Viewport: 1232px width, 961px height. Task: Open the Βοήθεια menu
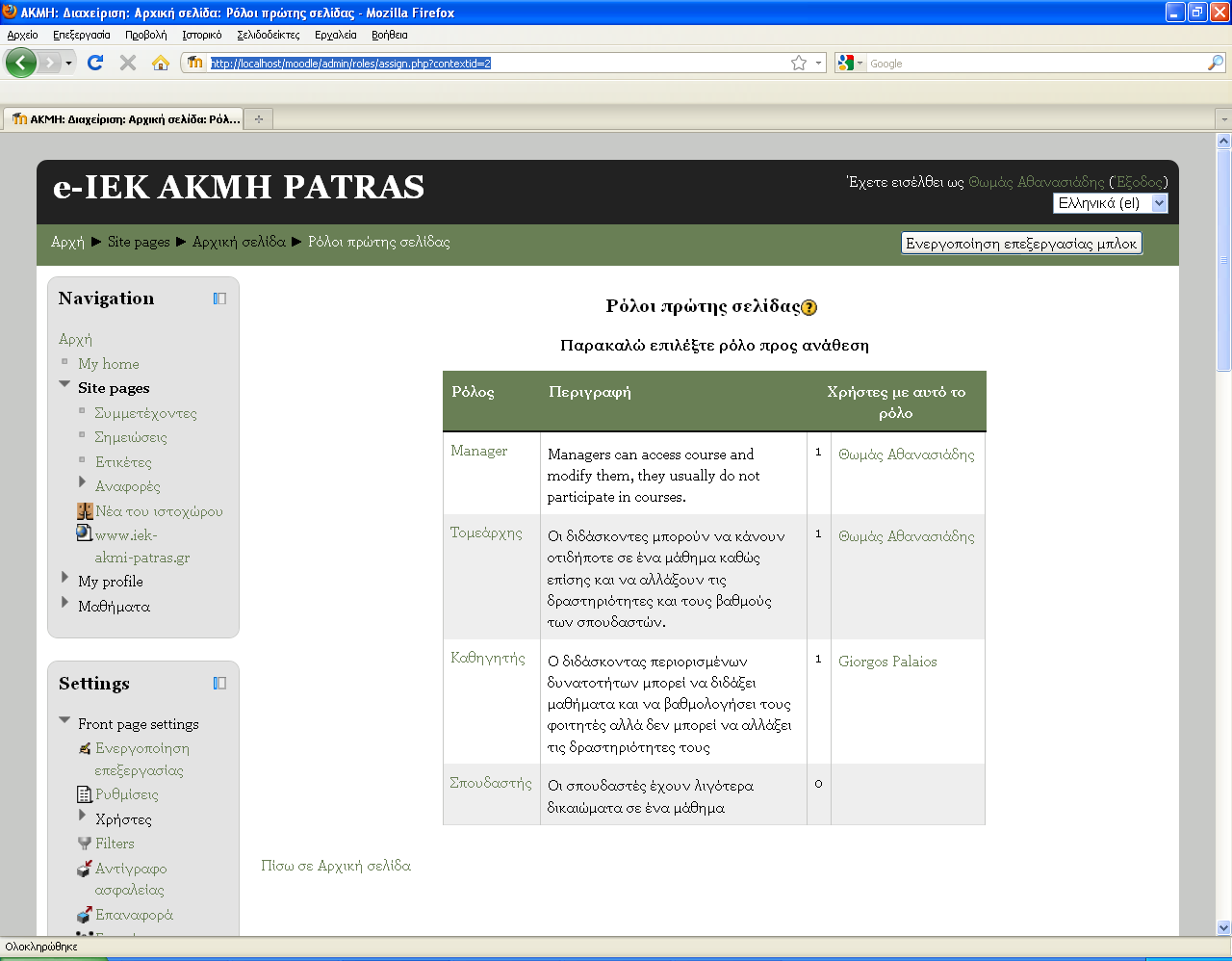click(390, 35)
